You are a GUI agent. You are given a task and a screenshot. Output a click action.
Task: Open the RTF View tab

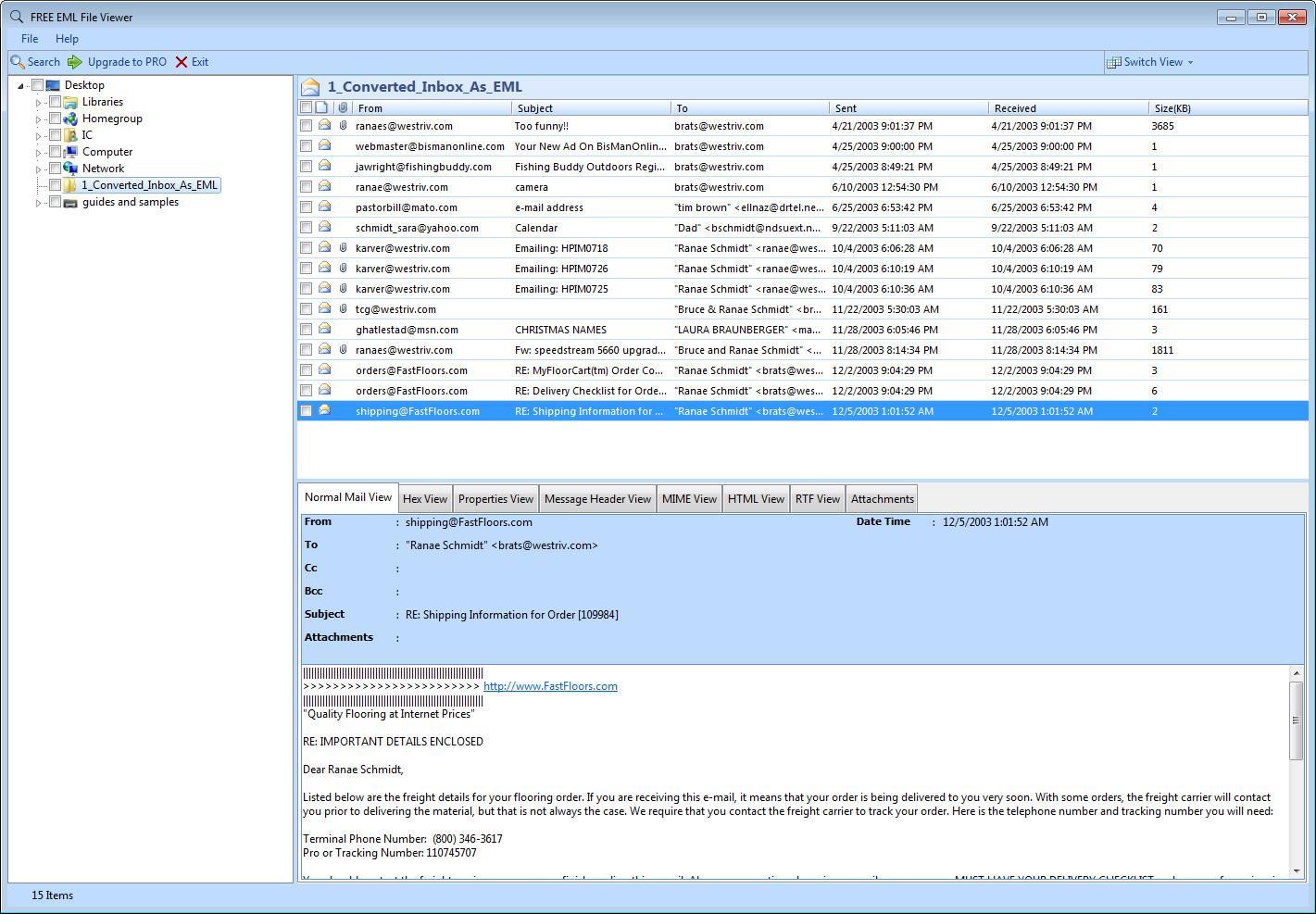pos(817,498)
